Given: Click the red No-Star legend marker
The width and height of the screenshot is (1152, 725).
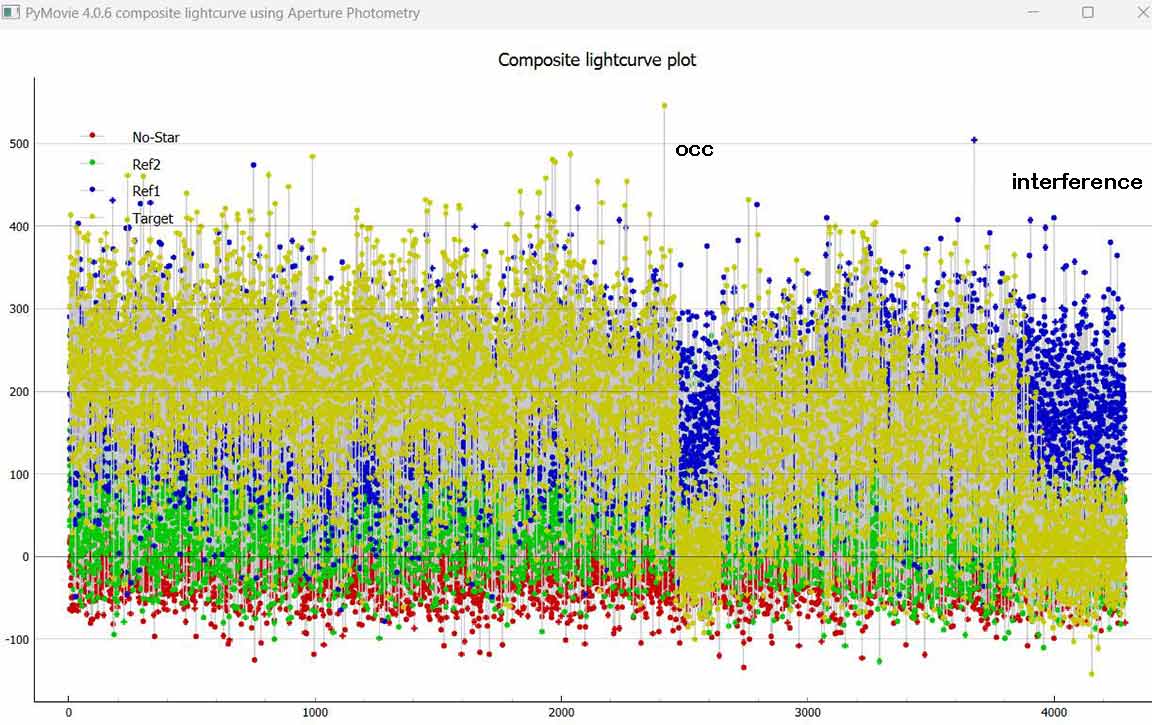Looking at the screenshot, I should pyautogui.click(x=92, y=135).
